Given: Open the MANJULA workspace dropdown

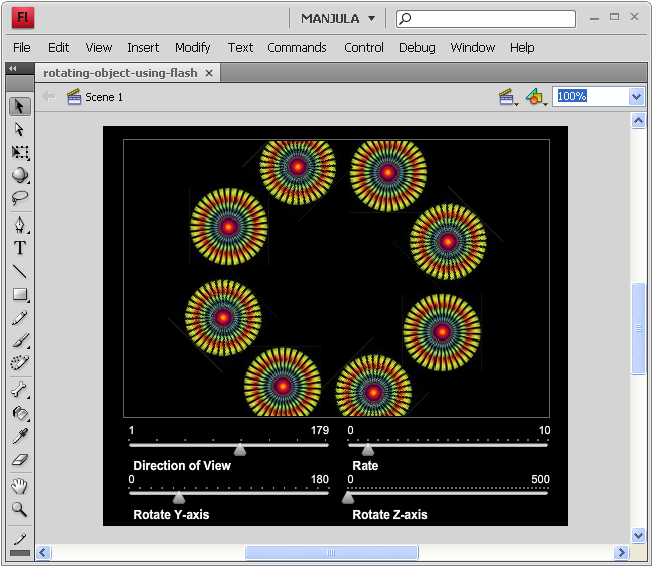Looking at the screenshot, I should [338, 18].
